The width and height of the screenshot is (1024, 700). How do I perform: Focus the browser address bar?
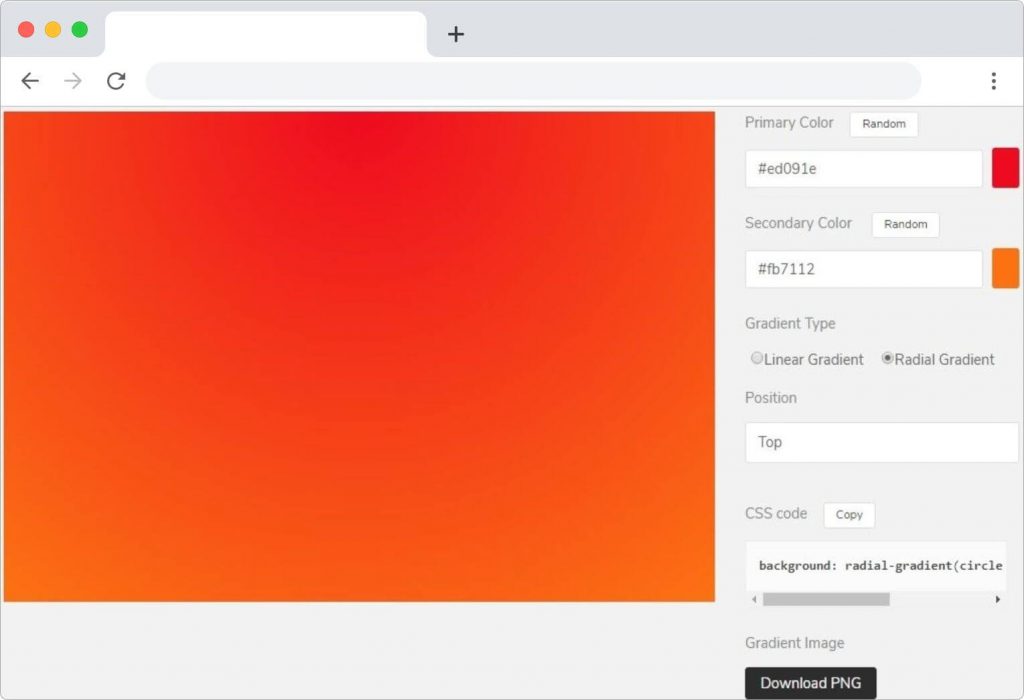pos(533,81)
